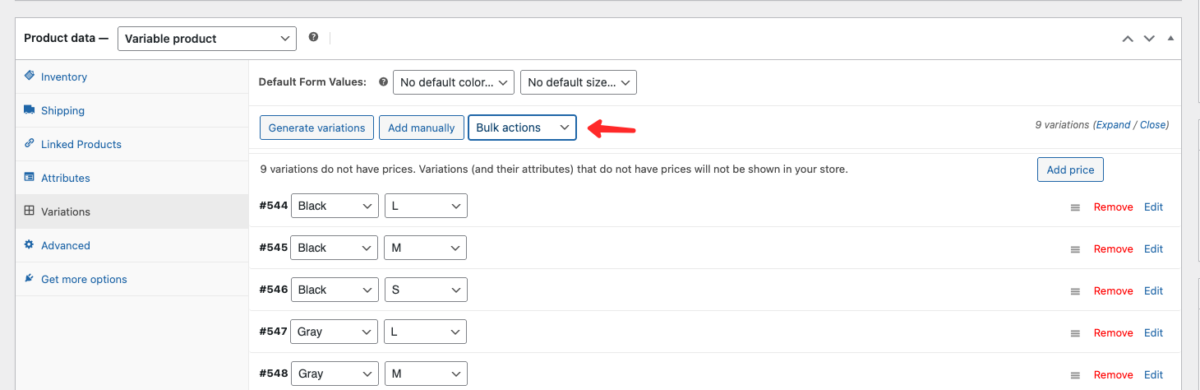Click the Variations grid icon

30,212
